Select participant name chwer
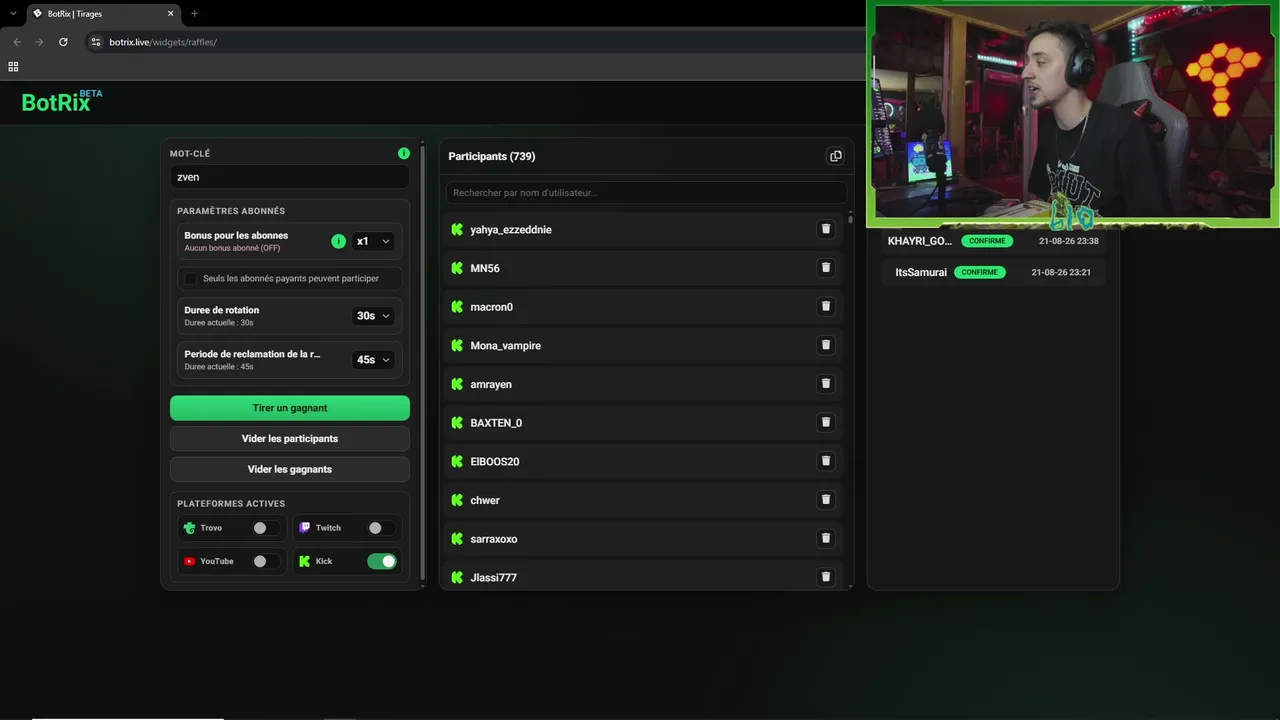Image resolution: width=1280 pixels, height=720 pixels. 485,500
